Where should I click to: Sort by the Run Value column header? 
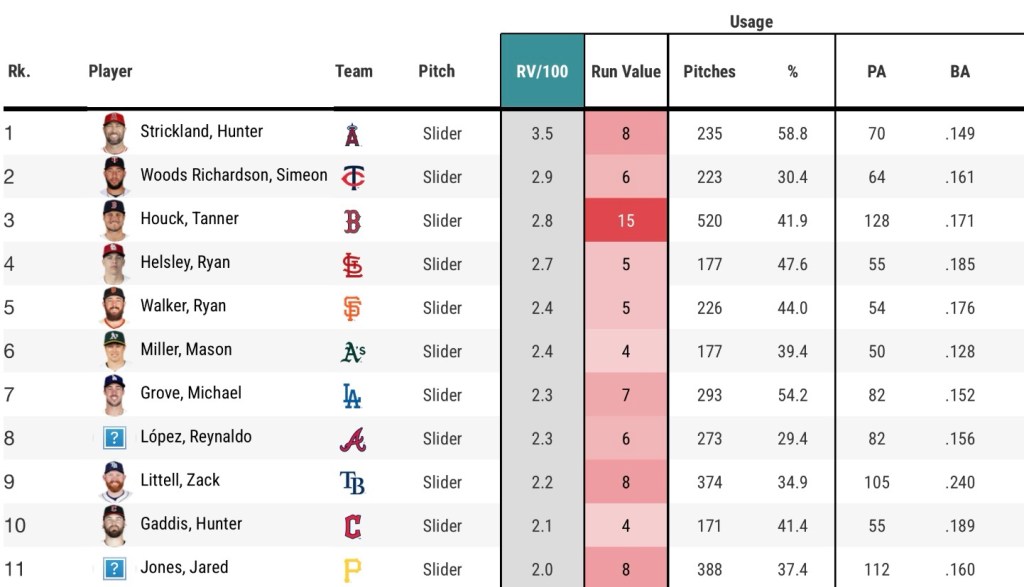626,71
